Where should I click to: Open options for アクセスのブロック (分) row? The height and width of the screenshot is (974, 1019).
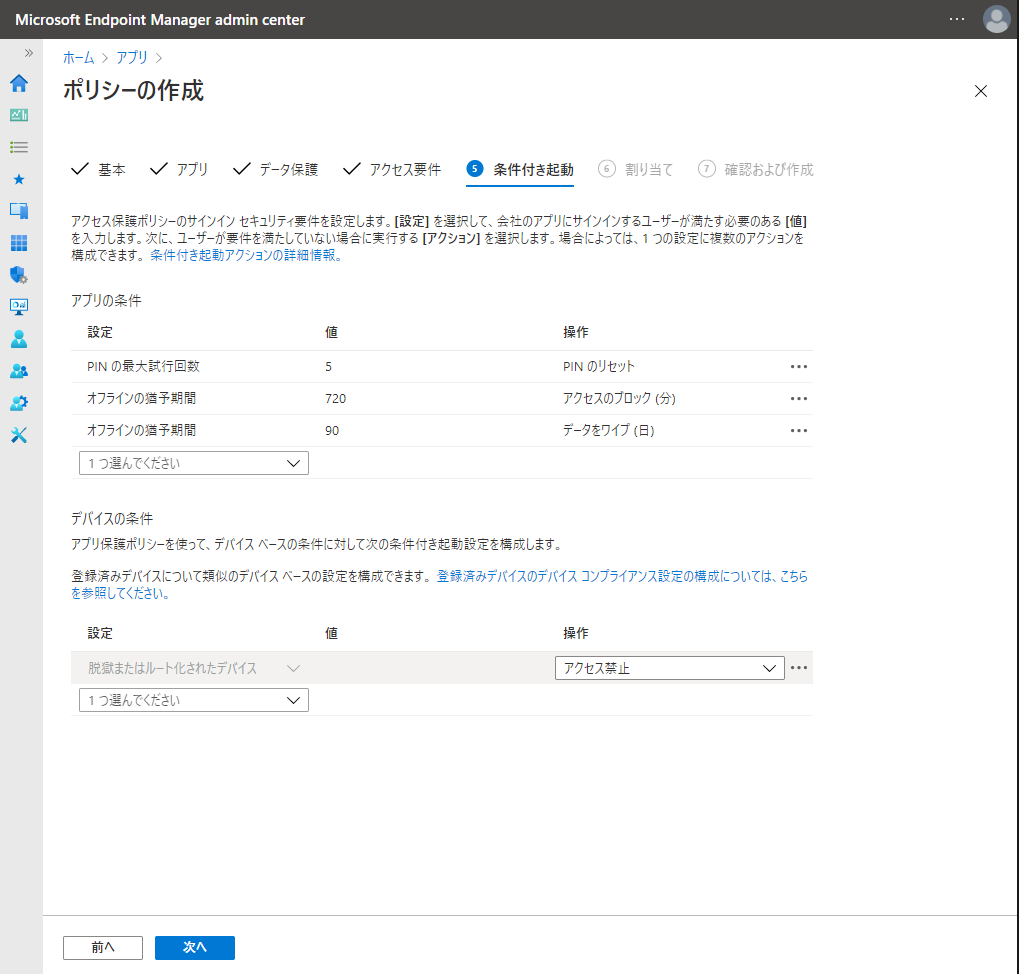coord(799,398)
